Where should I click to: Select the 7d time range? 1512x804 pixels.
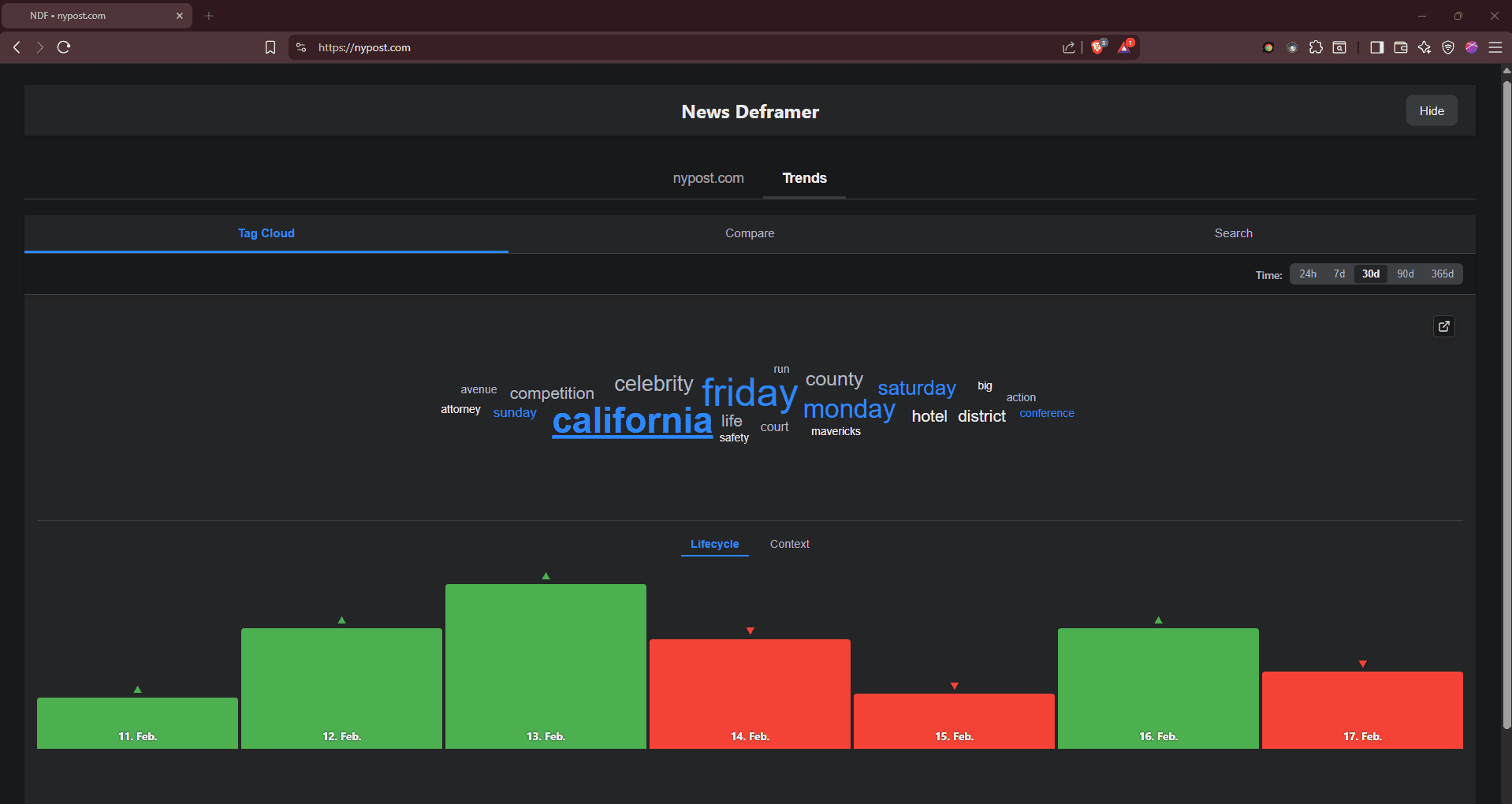[1339, 274]
